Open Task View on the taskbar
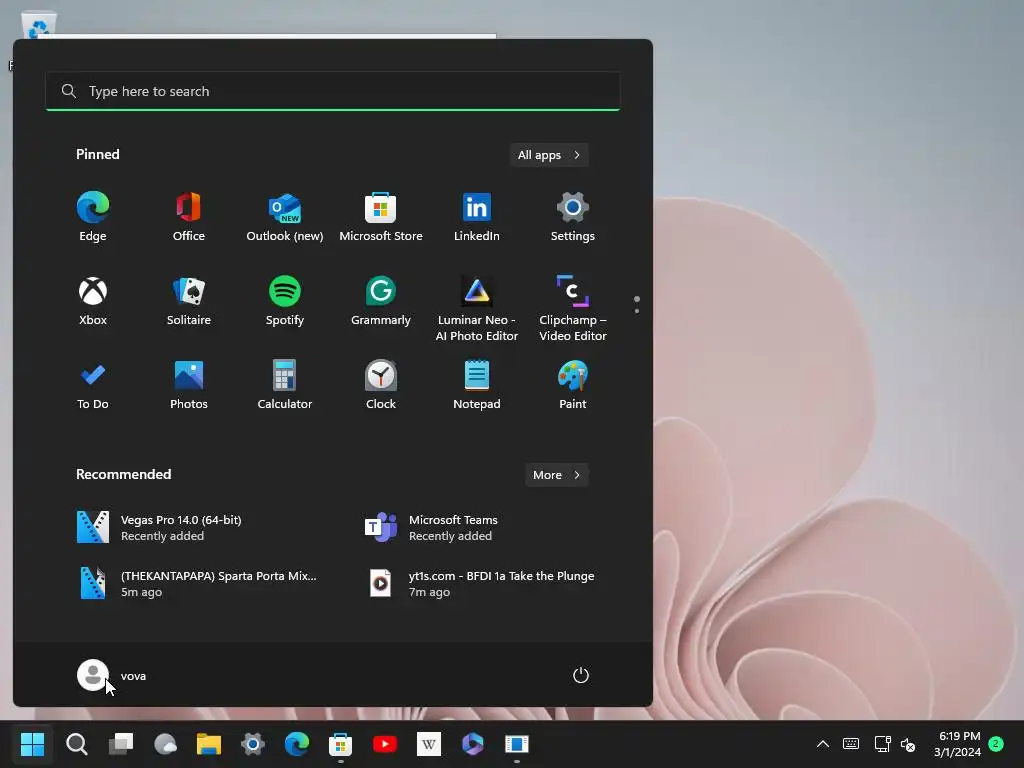The image size is (1024, 768). pyautogui.click(x=121, y=744)
